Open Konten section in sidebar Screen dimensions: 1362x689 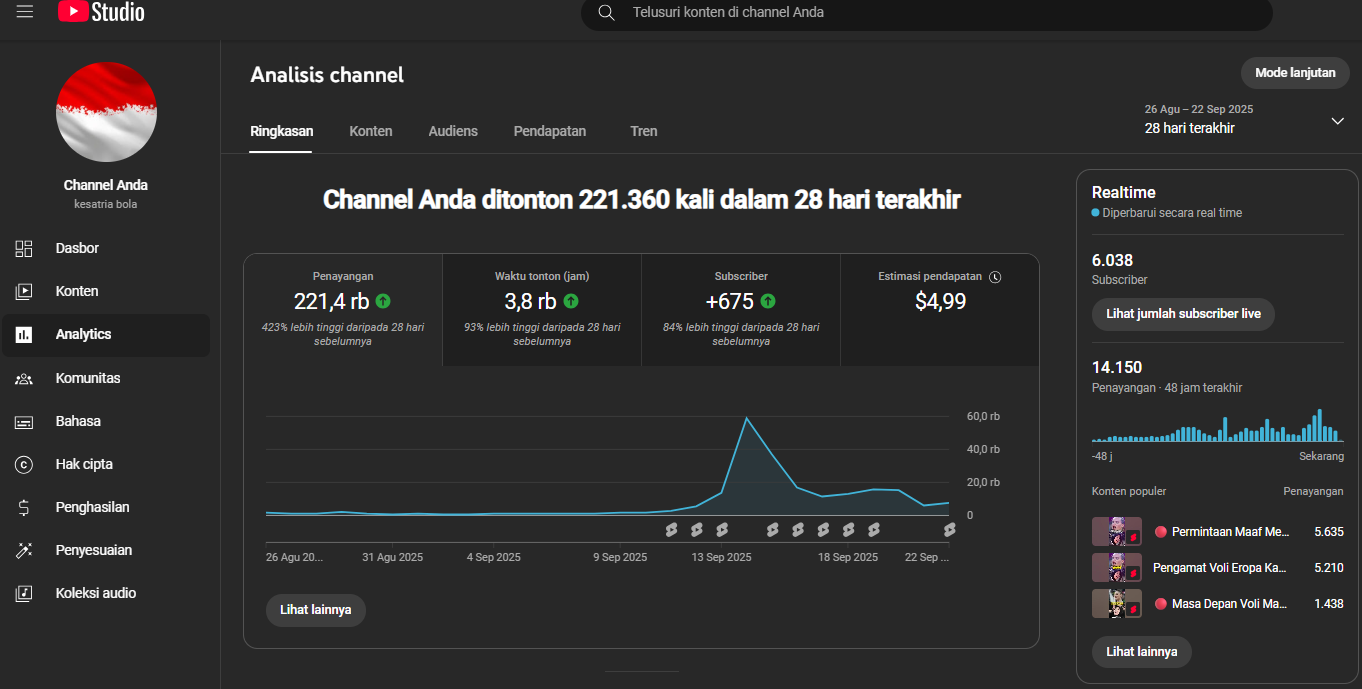tap(77, 291)
